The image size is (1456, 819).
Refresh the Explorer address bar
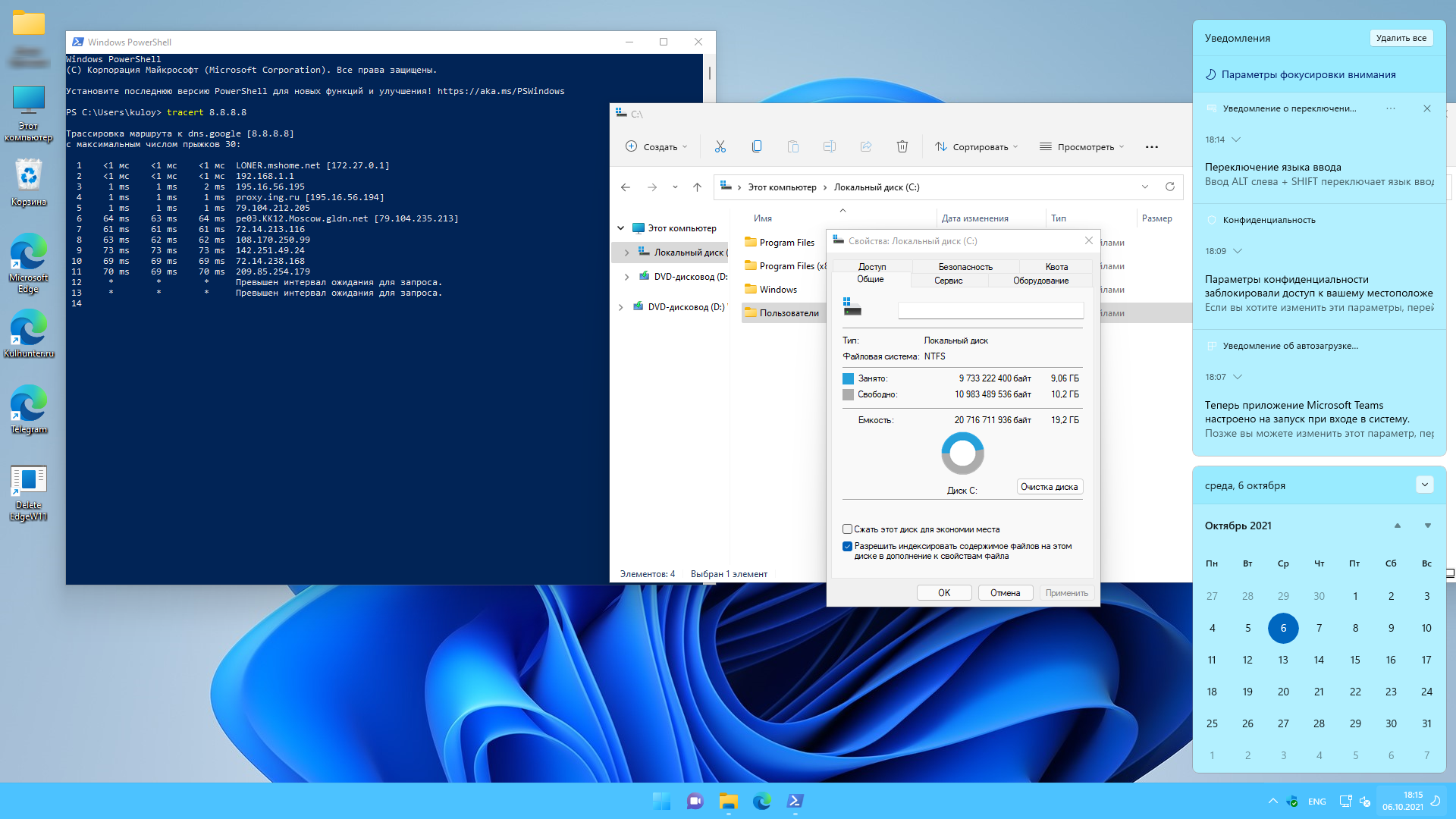(x=1169, y=187)
